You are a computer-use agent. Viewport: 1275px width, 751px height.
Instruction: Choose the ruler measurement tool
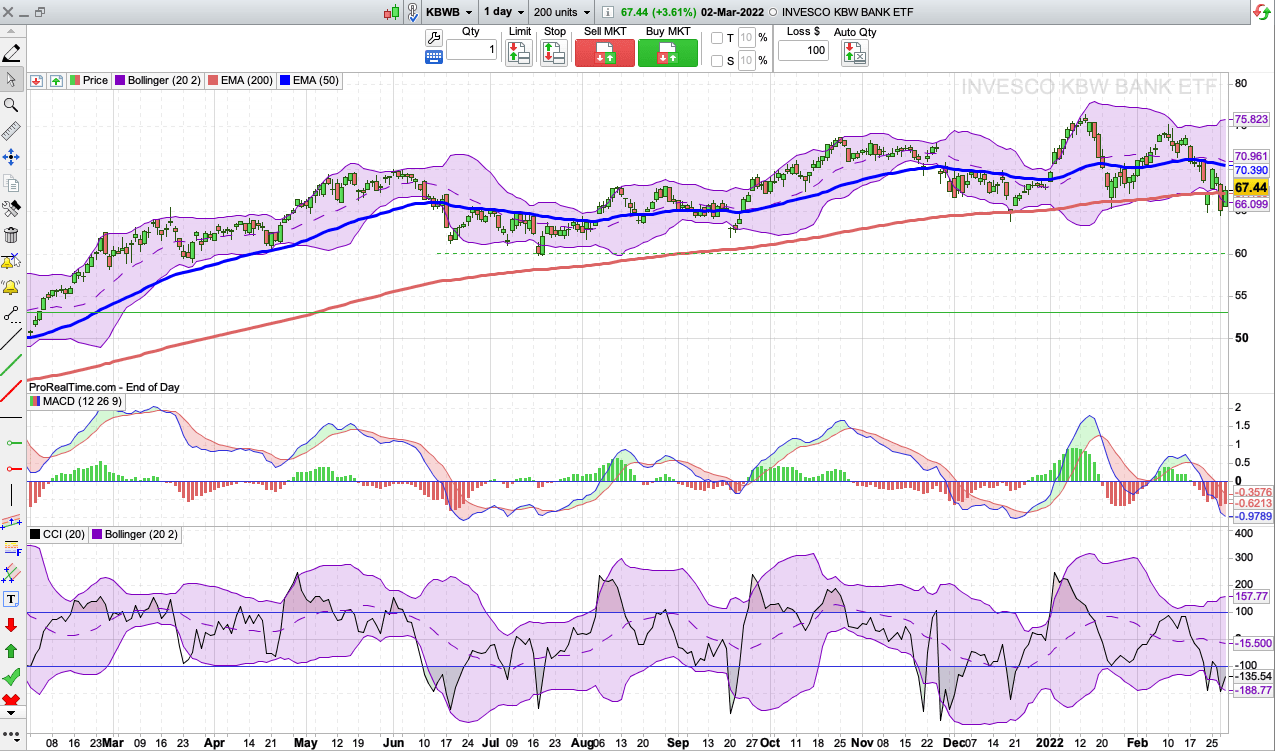click(11, 131)
